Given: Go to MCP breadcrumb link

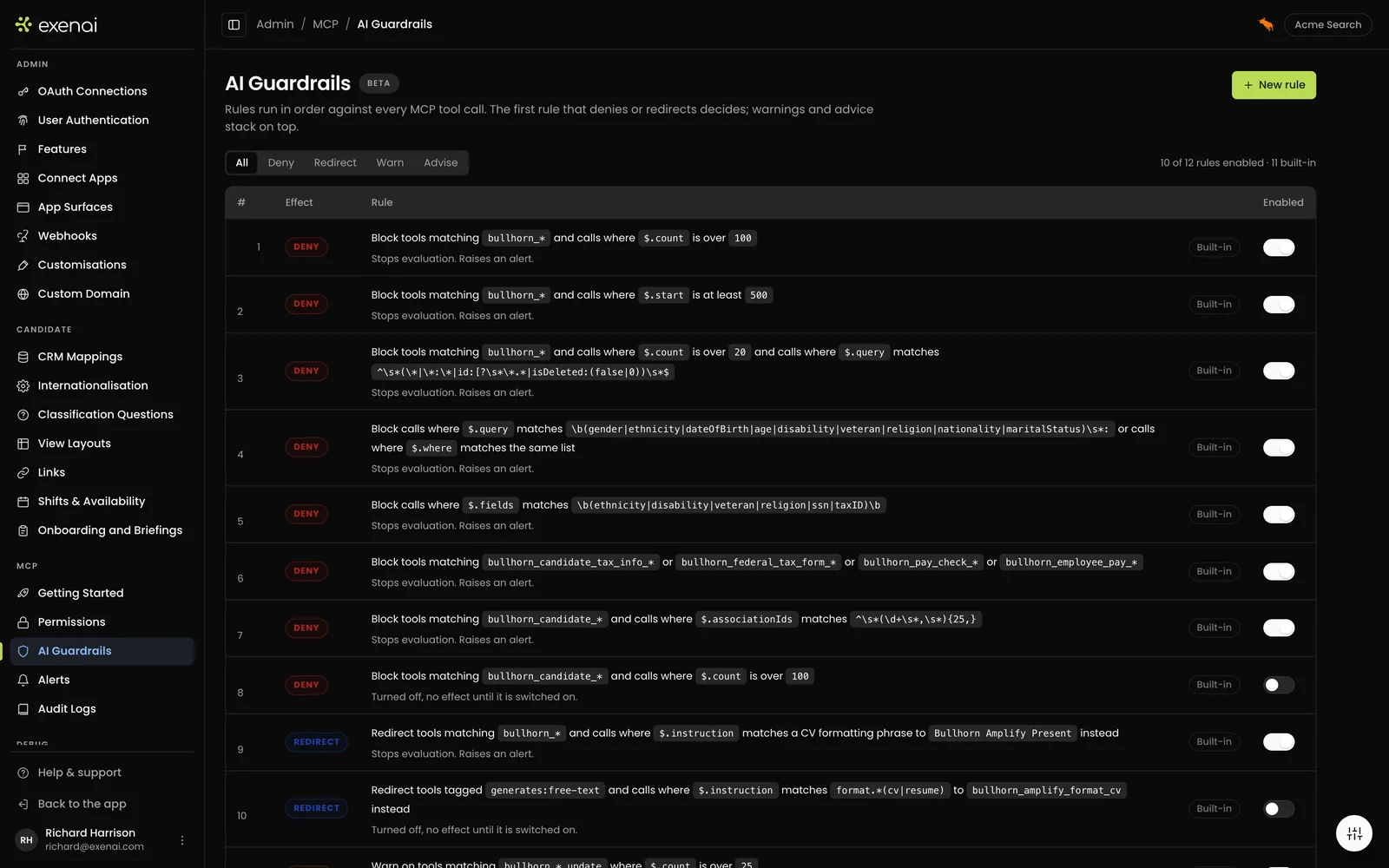Looking at the screenshot, I should pyautogui.click(x=326, y=24).
